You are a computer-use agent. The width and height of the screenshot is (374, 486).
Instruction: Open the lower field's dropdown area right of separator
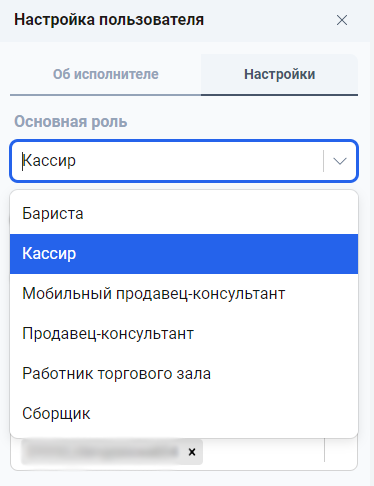click(x=341, y=451)
